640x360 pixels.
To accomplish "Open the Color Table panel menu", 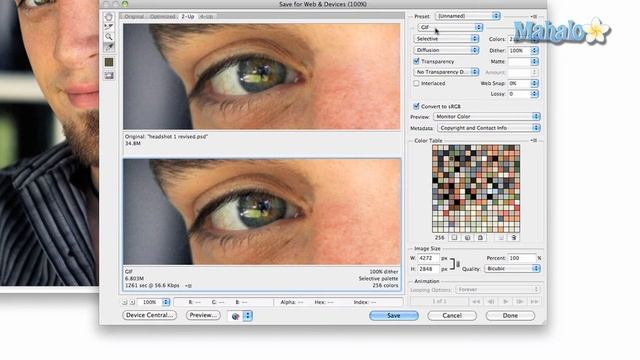I will (533, 140).
